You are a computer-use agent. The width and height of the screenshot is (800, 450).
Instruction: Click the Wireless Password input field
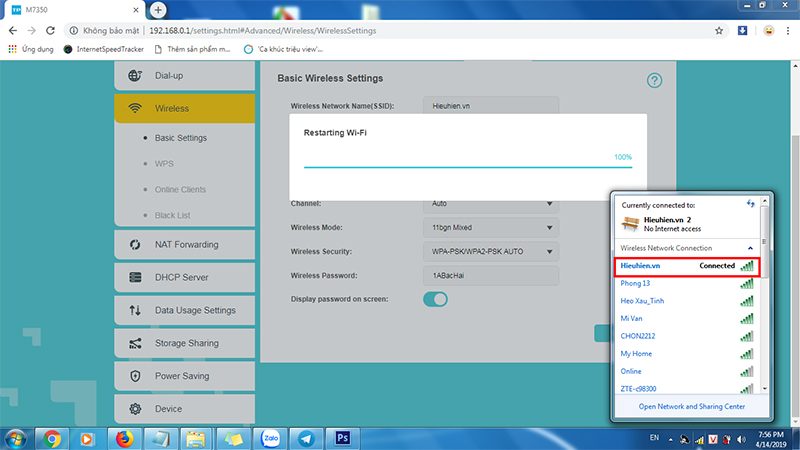(x=489, y=275)
